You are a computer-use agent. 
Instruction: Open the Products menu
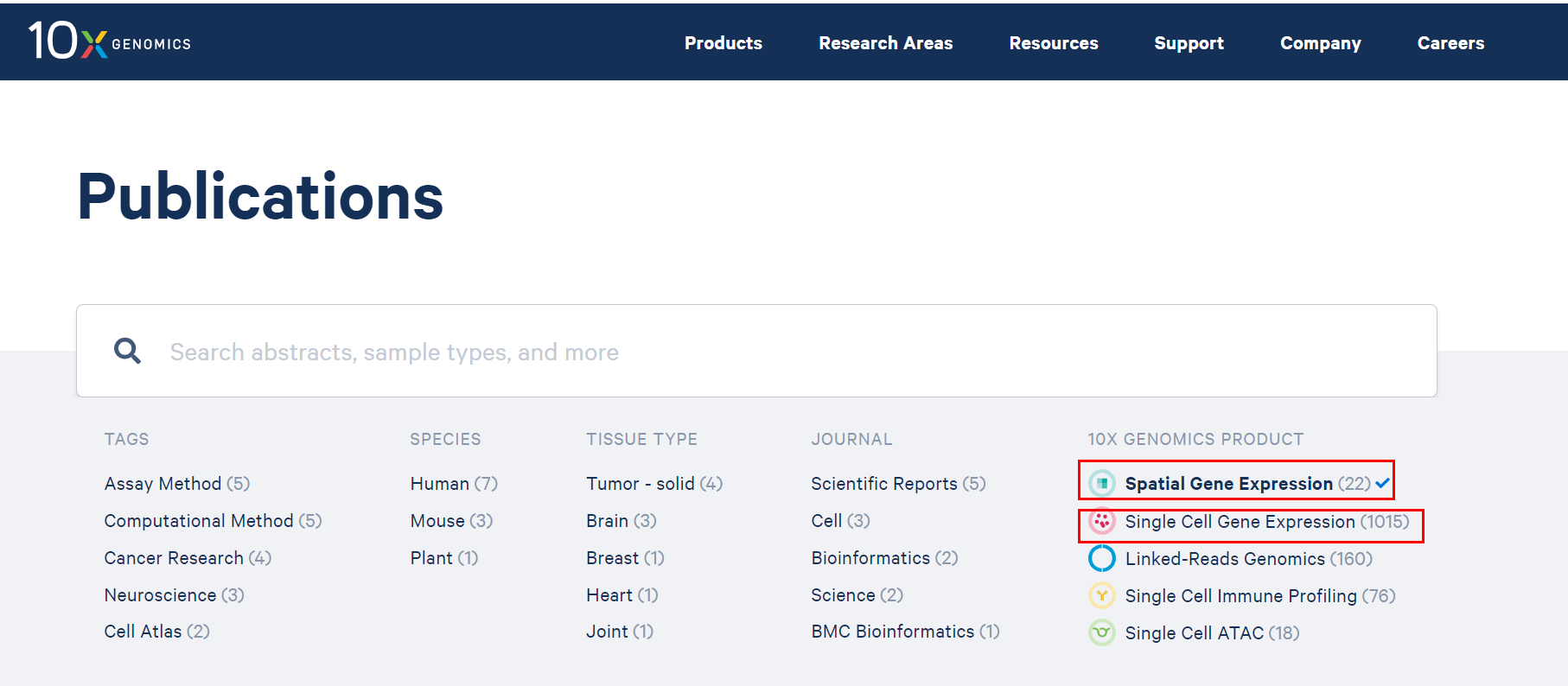pos(723,43)
